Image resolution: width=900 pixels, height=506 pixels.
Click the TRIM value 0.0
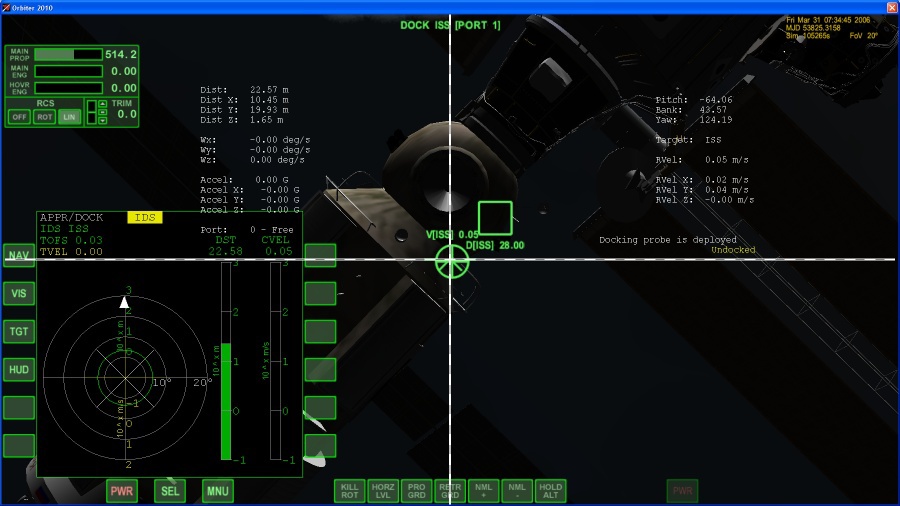click(127, 114)
